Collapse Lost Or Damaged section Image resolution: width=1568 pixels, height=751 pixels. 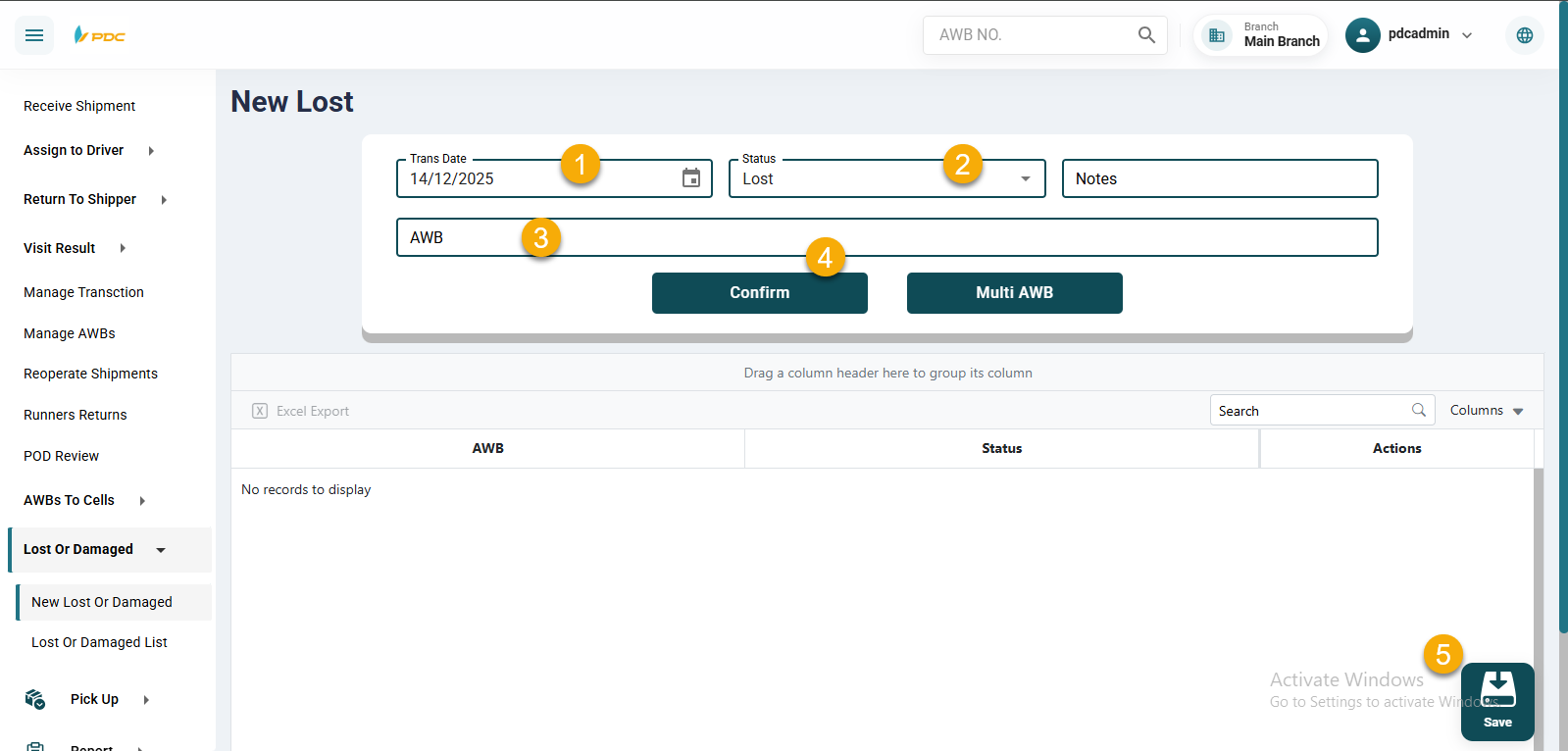(161, 550)
